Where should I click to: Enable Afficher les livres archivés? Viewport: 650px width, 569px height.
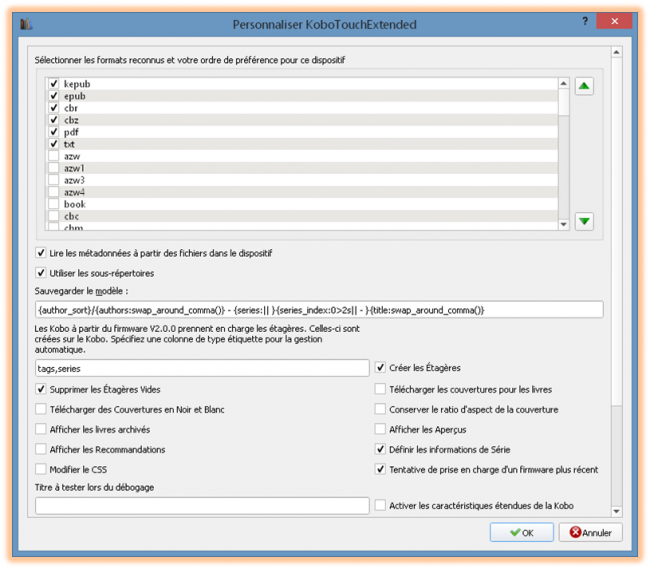pyautogui.click(x=41, y=429)
